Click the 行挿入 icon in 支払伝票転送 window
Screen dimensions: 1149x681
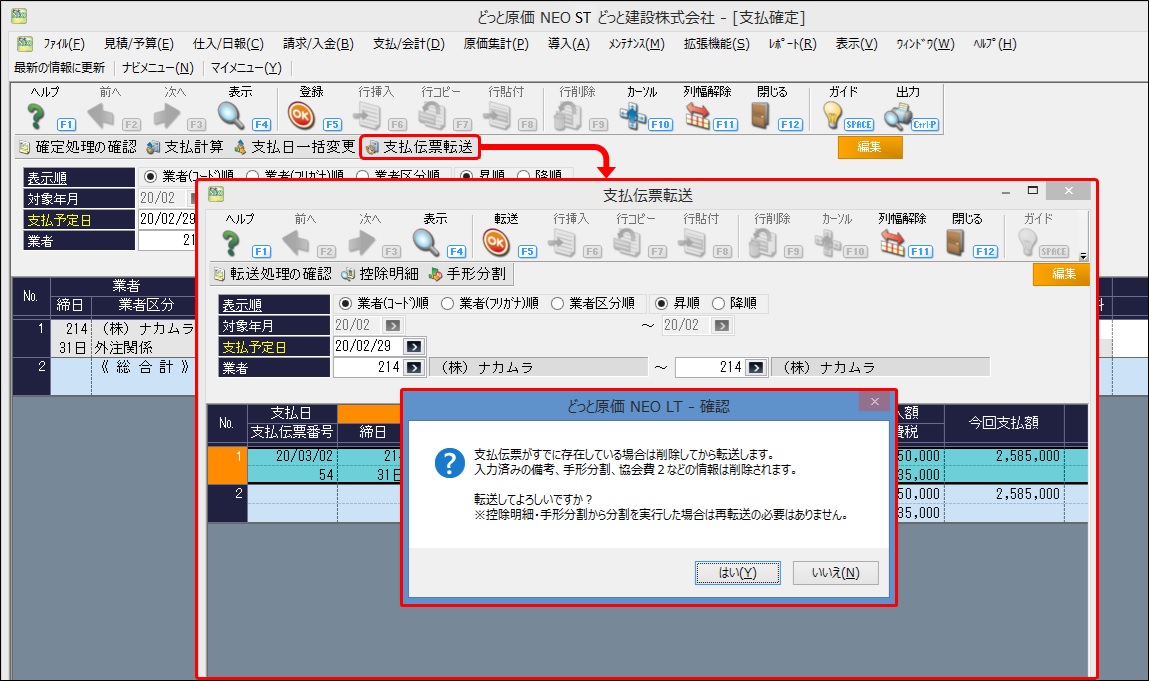click(562, 243)
